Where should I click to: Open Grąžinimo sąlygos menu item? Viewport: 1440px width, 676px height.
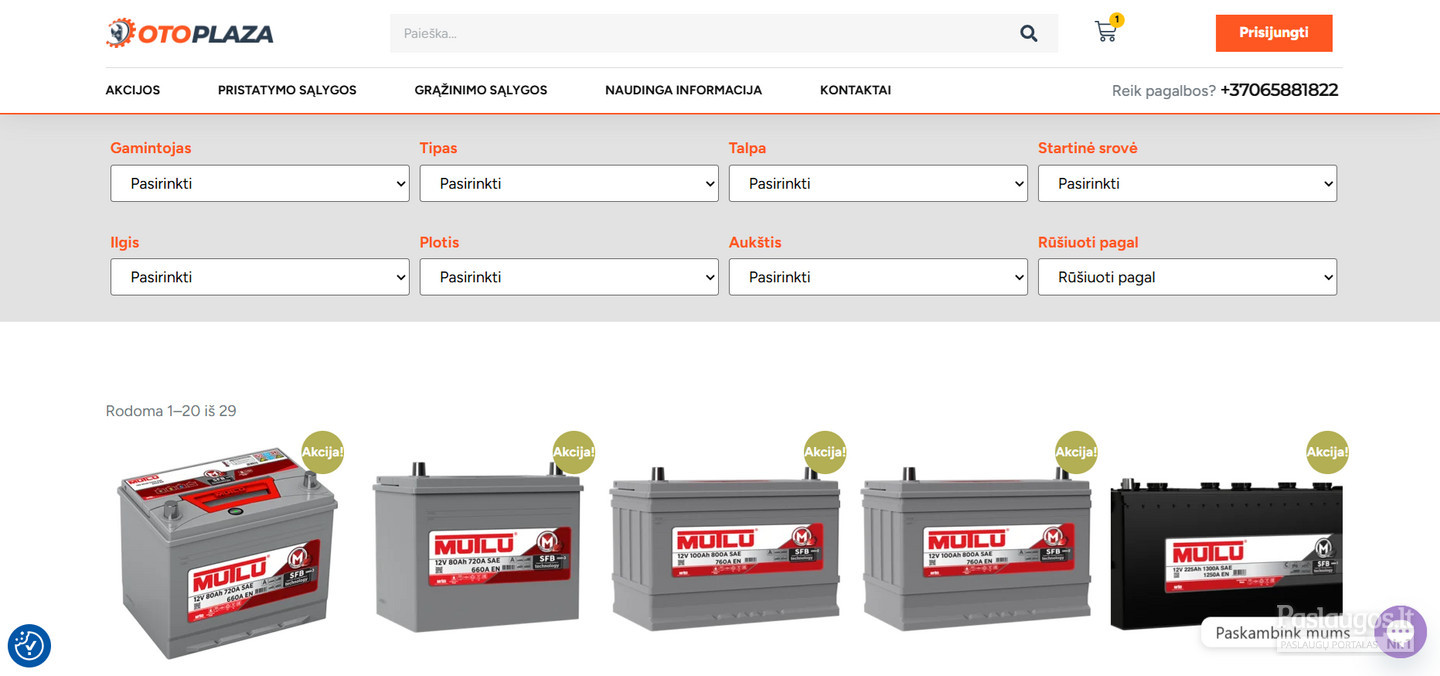(481, 90)
